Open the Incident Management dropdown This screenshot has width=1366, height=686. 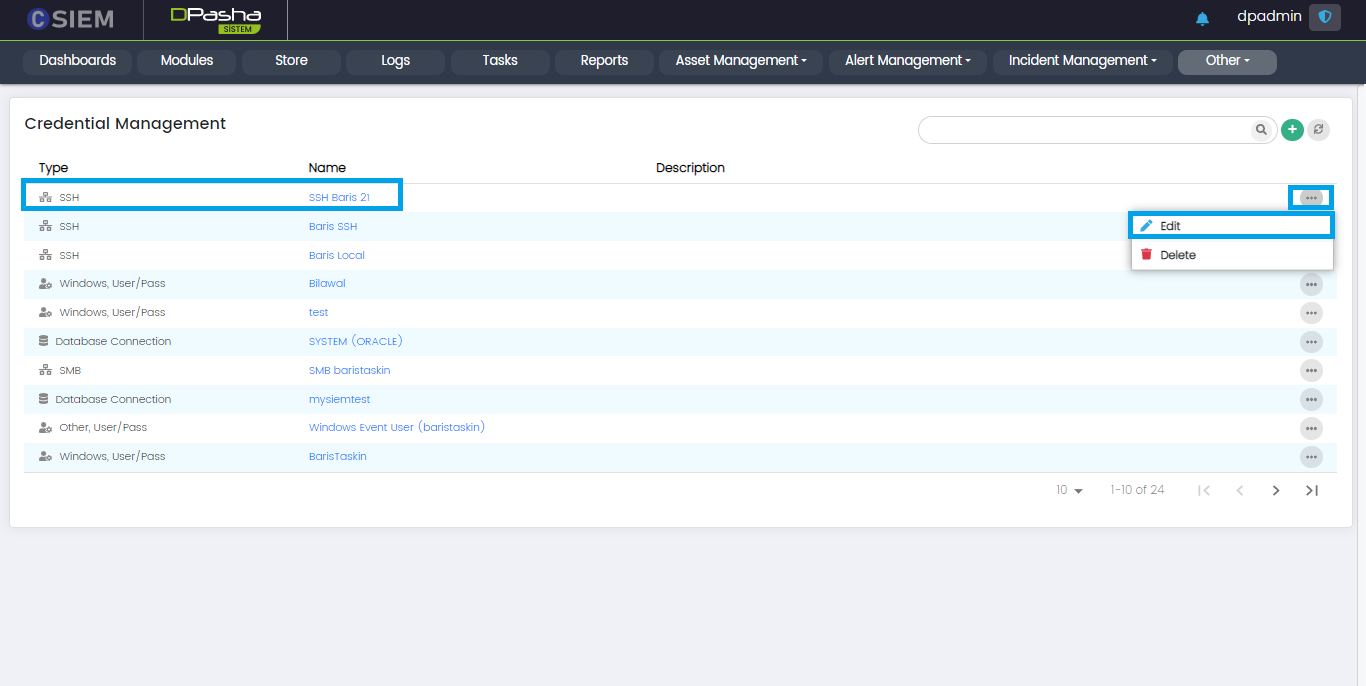click(x=1082, y=61)
